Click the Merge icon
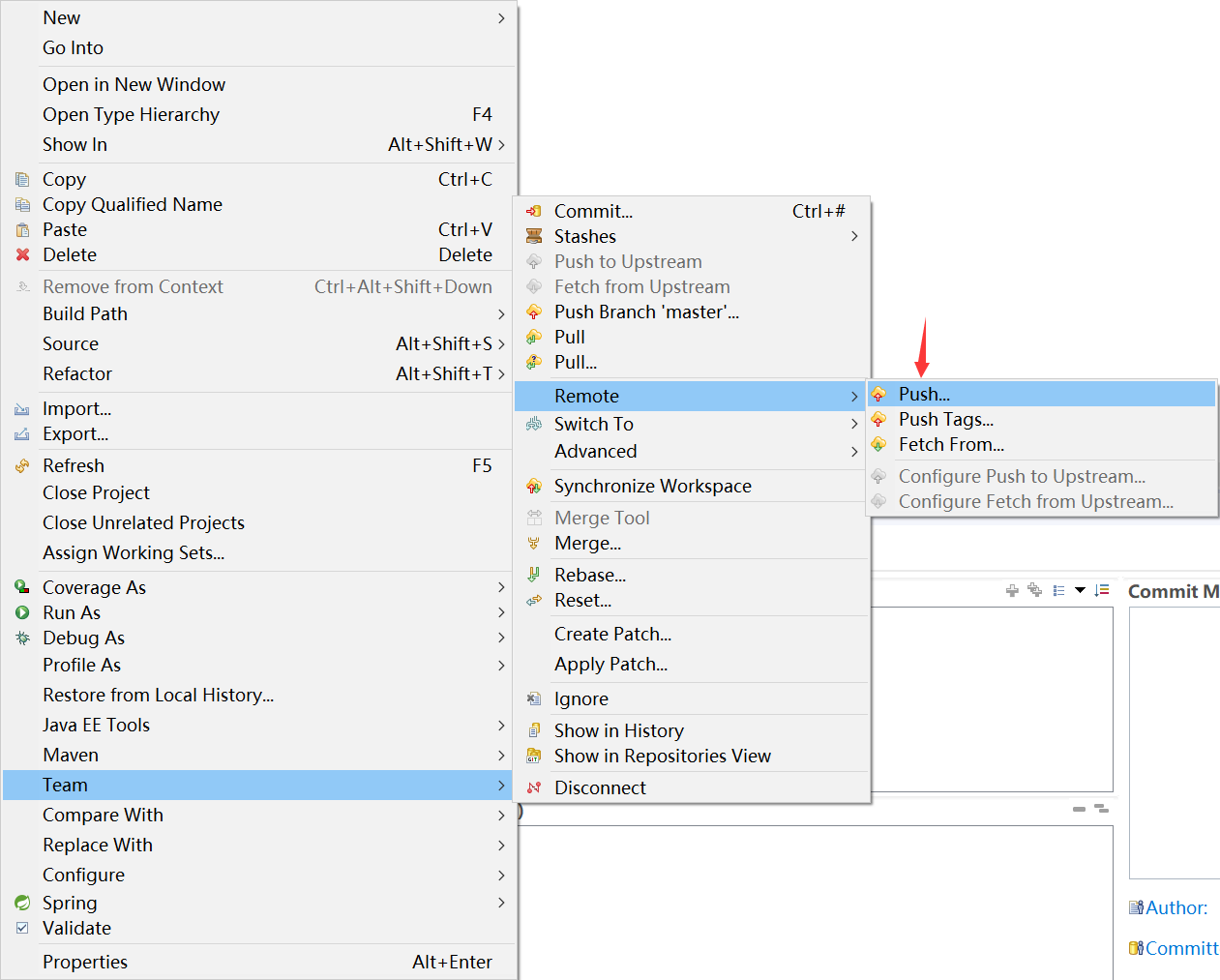The image size is (1220, 980). coord(533,543)
